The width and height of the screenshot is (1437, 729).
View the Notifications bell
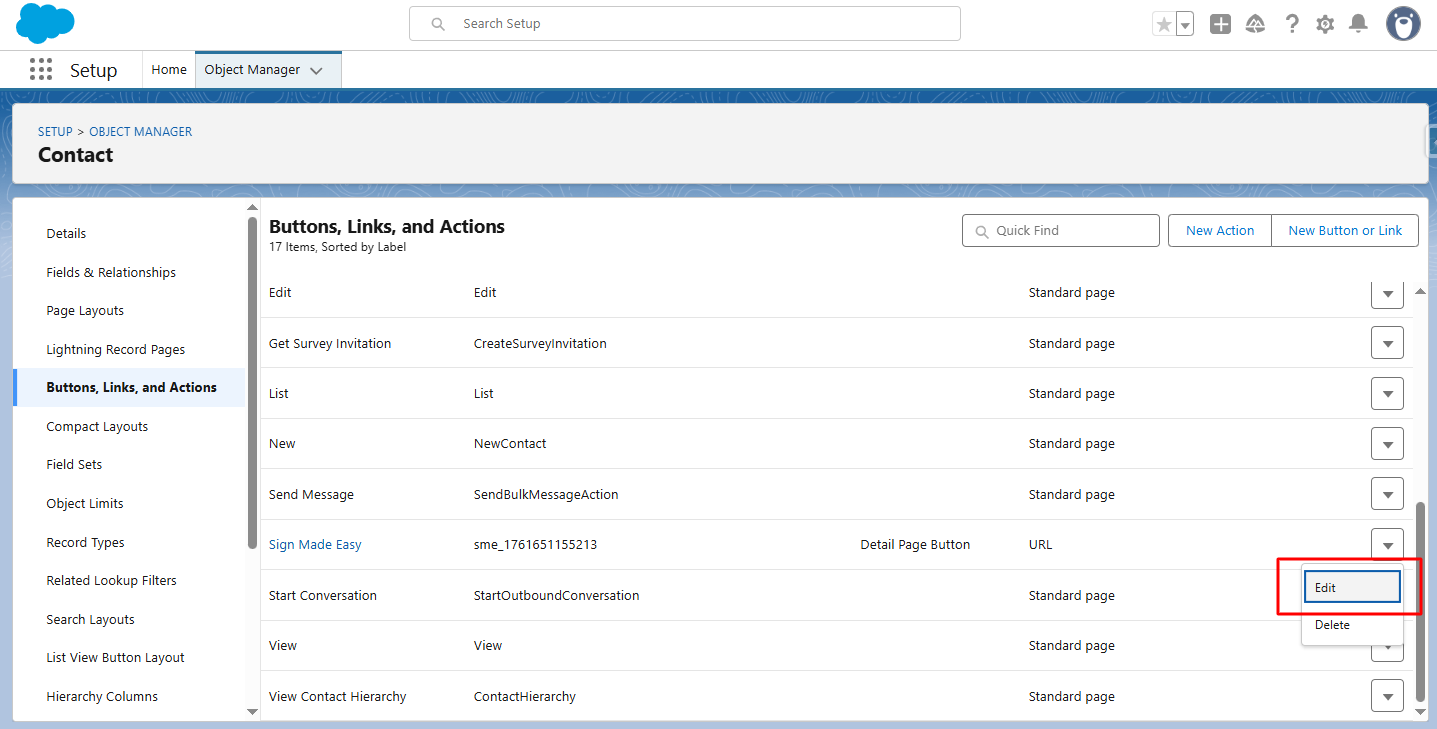click(1358, 24)
